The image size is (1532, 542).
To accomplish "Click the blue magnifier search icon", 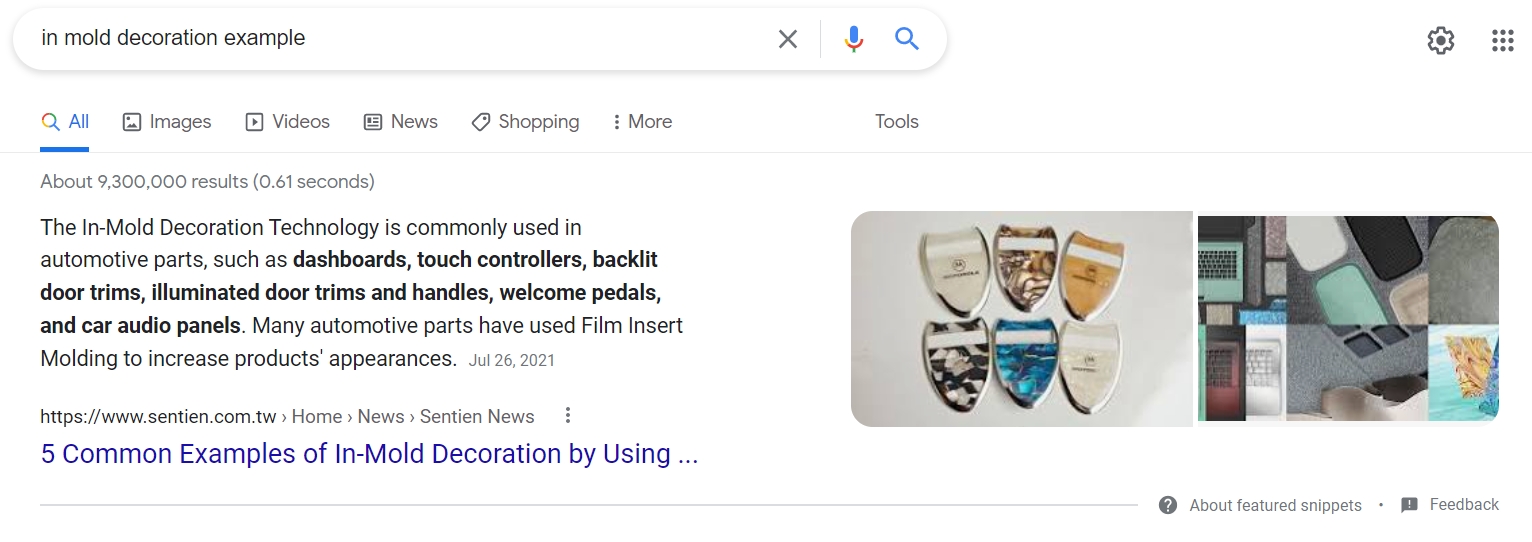I will coord(907,39).
